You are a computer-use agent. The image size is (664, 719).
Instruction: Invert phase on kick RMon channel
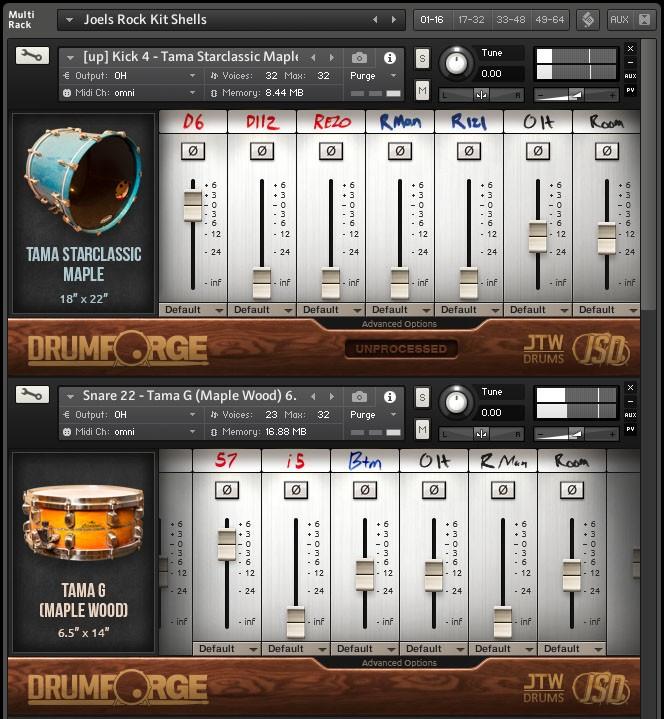pos(400,151)
